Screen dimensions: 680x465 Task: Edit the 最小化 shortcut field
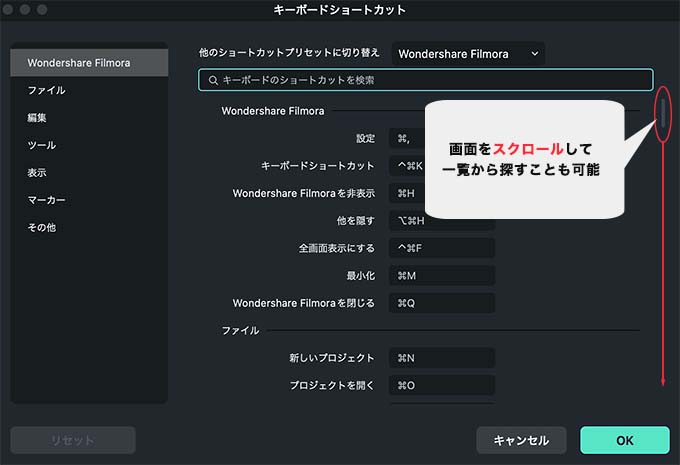[x=442, y=275]
